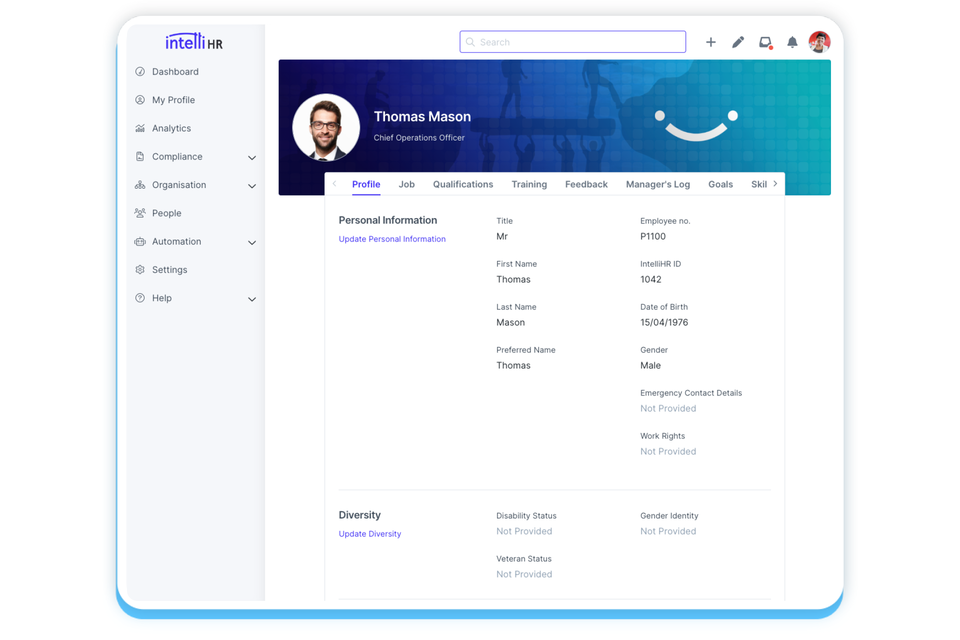Open the partially visible Skil tab

tap(759, 184)
